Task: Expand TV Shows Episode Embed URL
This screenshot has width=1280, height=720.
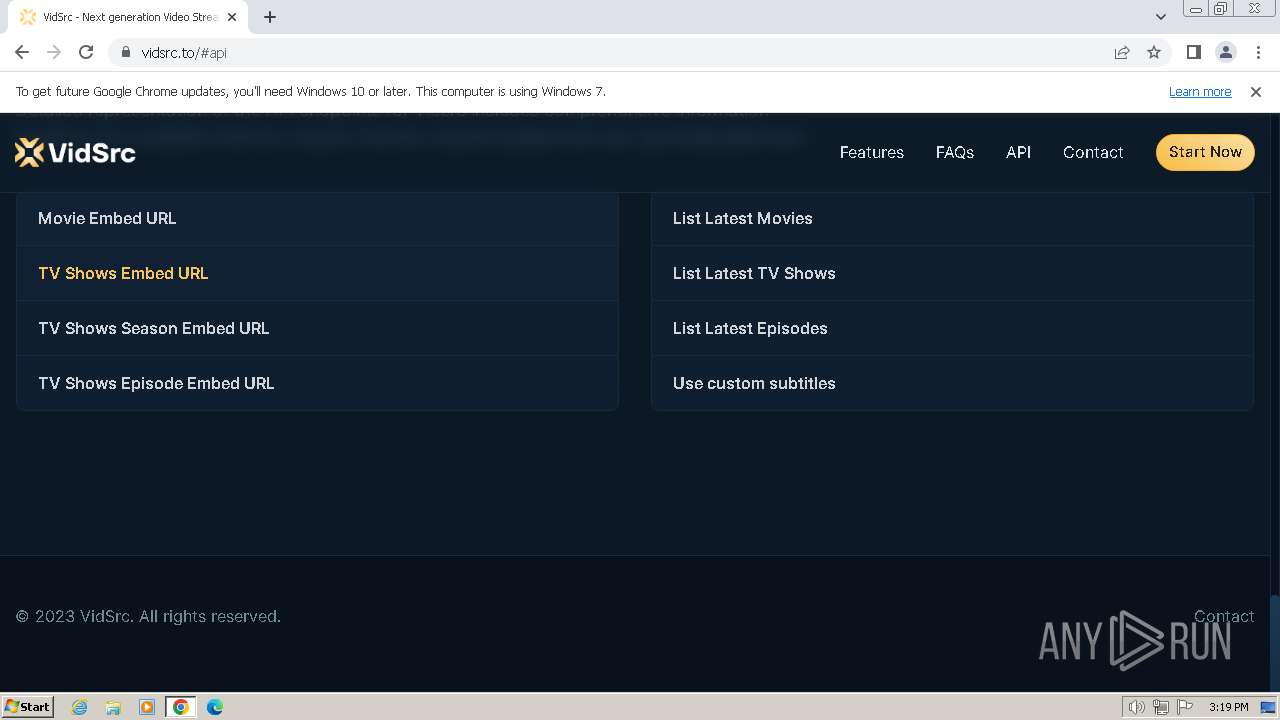Action: (317, 383)
